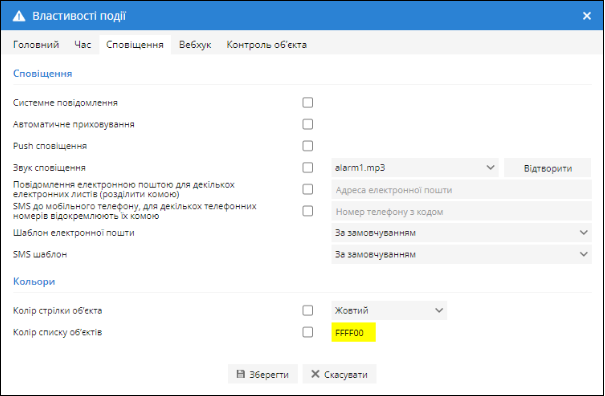Expand SMS шаблон dropdown
The image size is (605, 396).
461,254
